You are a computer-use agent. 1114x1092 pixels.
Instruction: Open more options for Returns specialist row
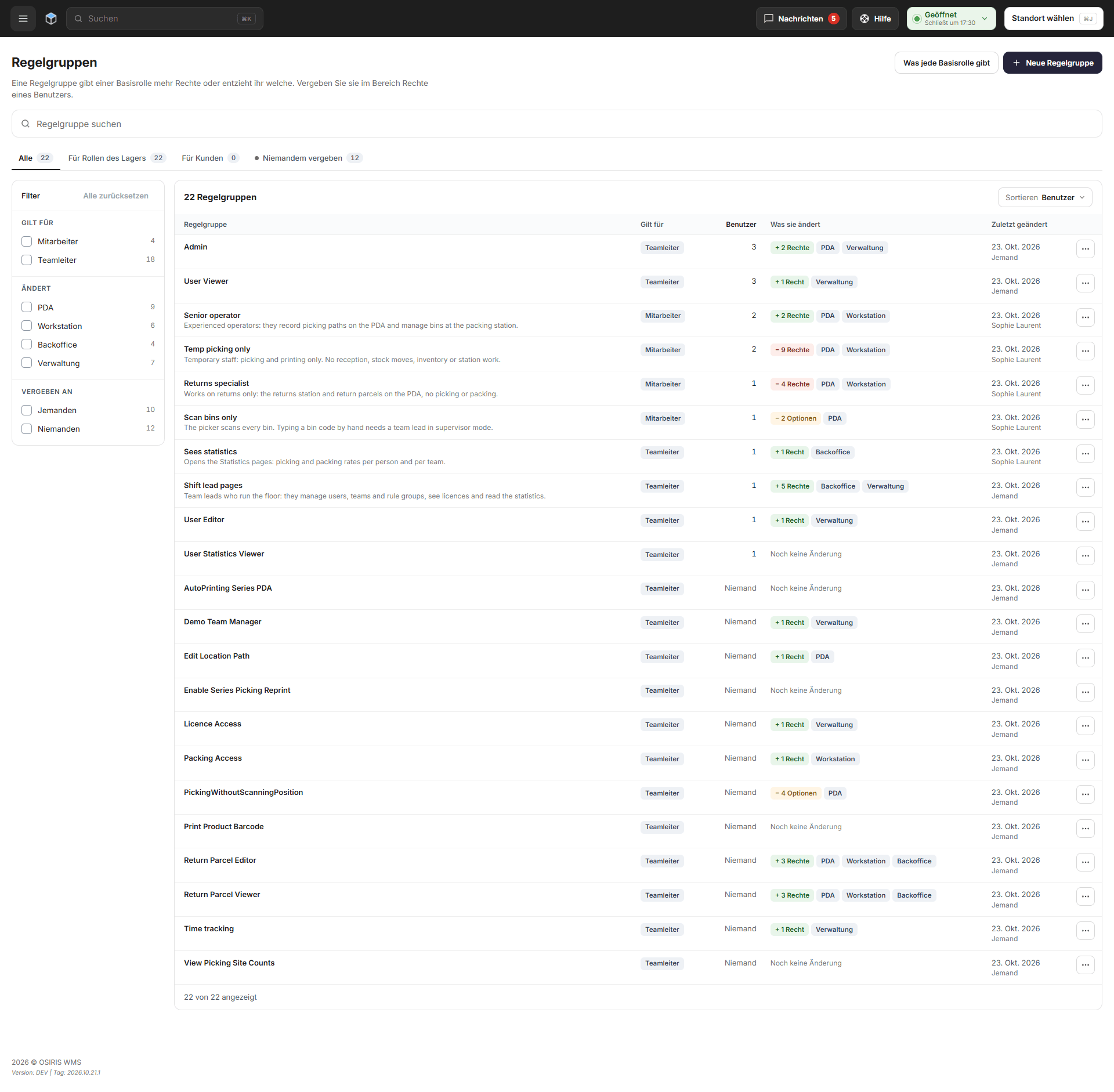pos(1085,385)
